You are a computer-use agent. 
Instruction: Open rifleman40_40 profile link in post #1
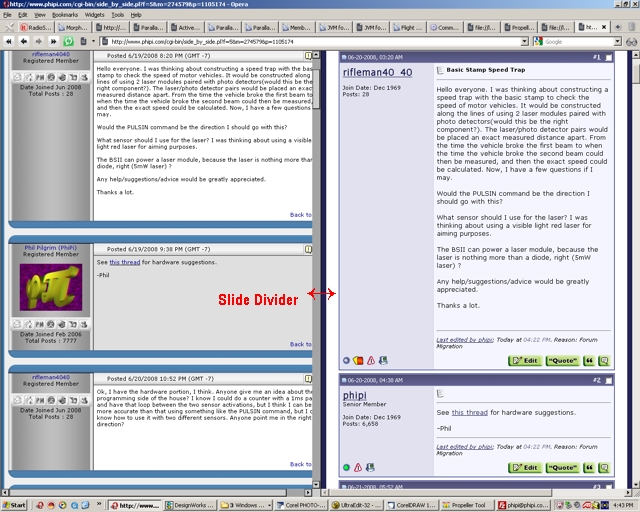pyautogui.click(x=377, y=72)
